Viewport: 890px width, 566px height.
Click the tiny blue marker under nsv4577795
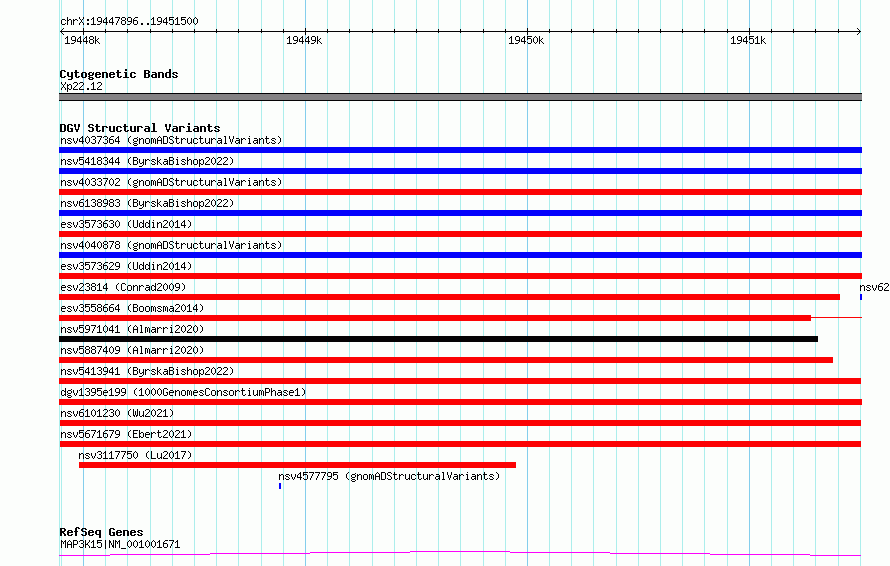click(280, 486)
